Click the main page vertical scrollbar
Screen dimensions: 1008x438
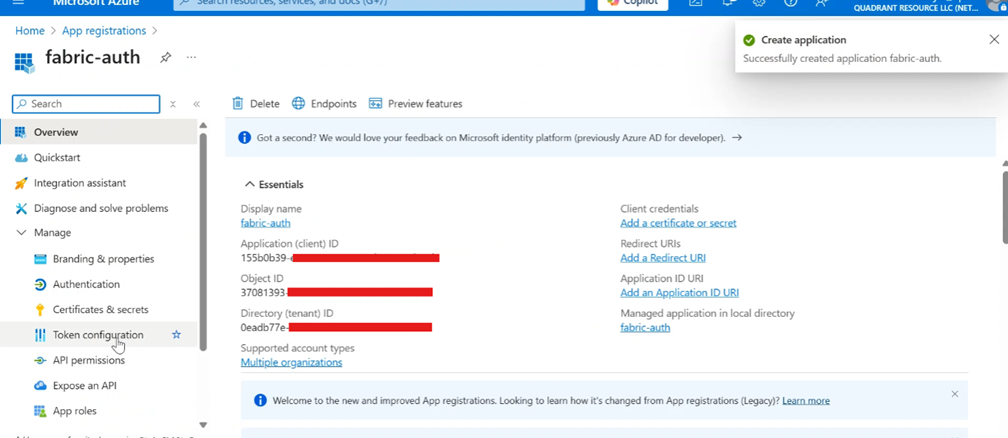[x=1004, y=209]
